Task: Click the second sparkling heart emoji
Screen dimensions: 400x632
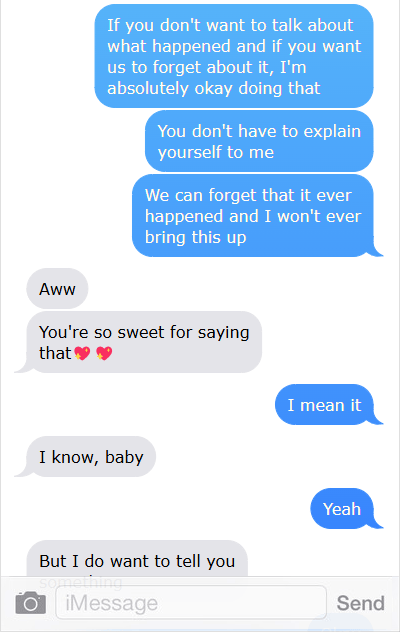Action: click(x=104, y=353)
